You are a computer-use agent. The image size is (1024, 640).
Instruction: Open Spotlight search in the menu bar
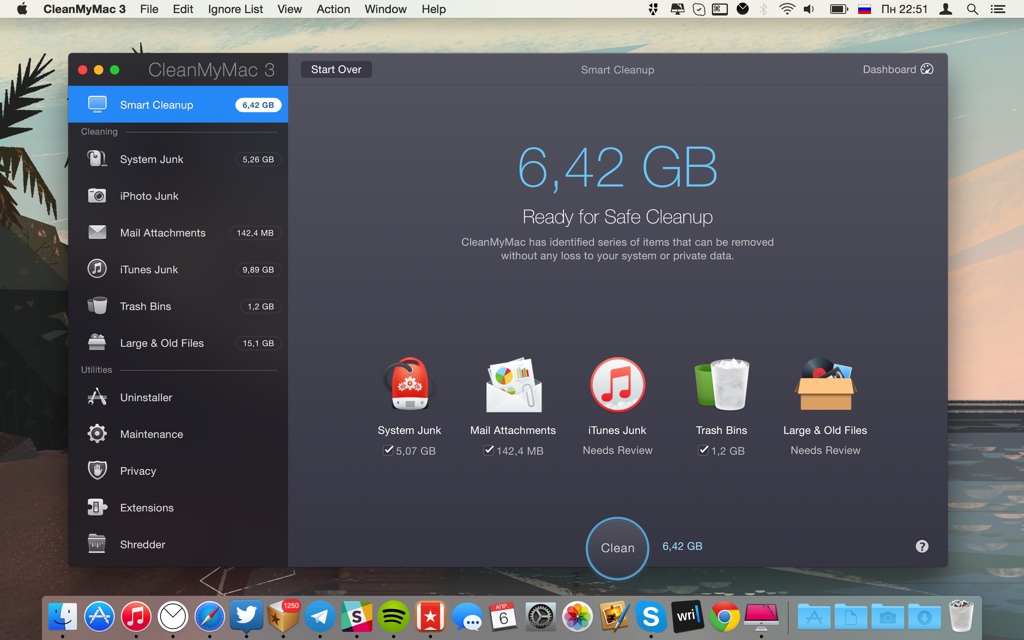(x=972, y=9)
